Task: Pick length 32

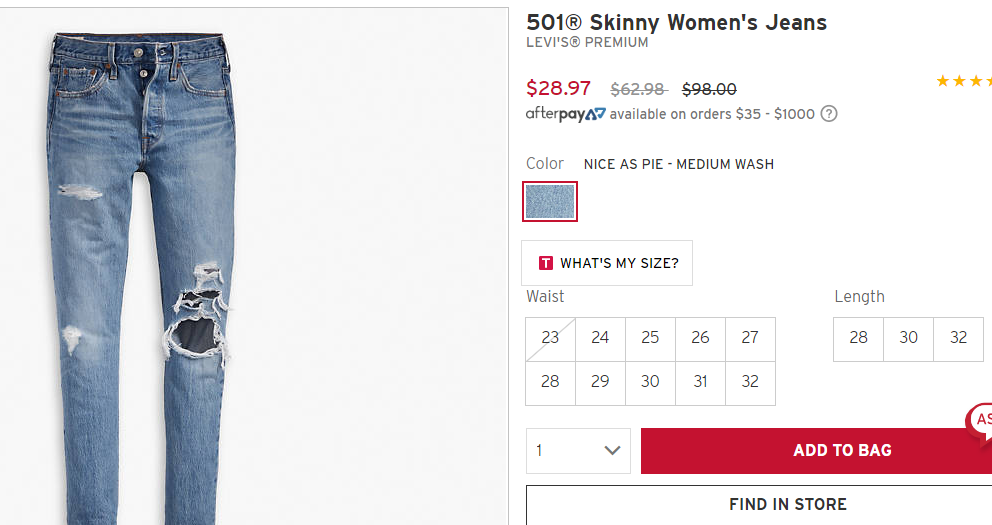Action: click(x=958, y=339)
